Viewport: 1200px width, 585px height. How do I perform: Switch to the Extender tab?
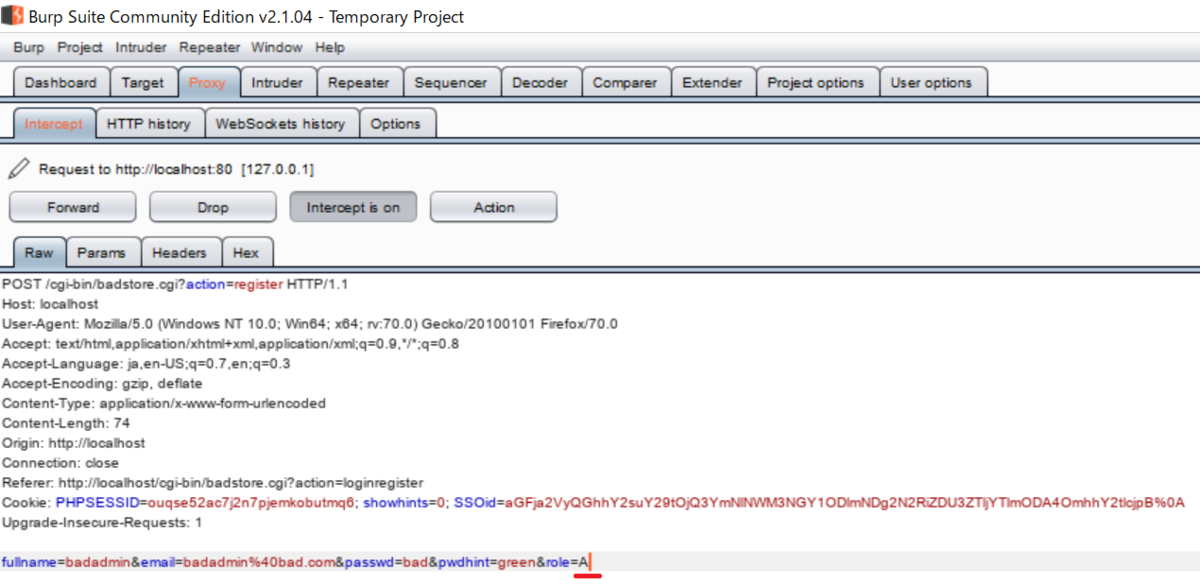pos(712,83)
